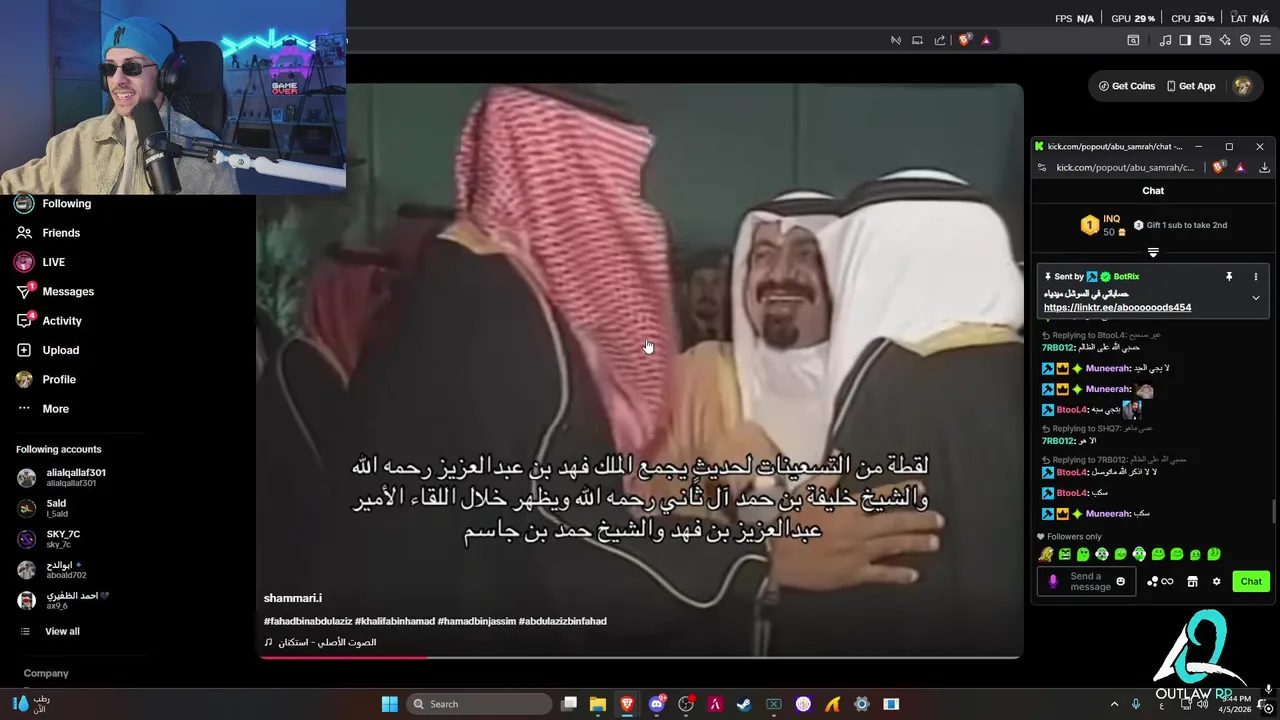Open the emoji picker in message box
The height and width of the screenshot is (720, 1280).
1120,582
